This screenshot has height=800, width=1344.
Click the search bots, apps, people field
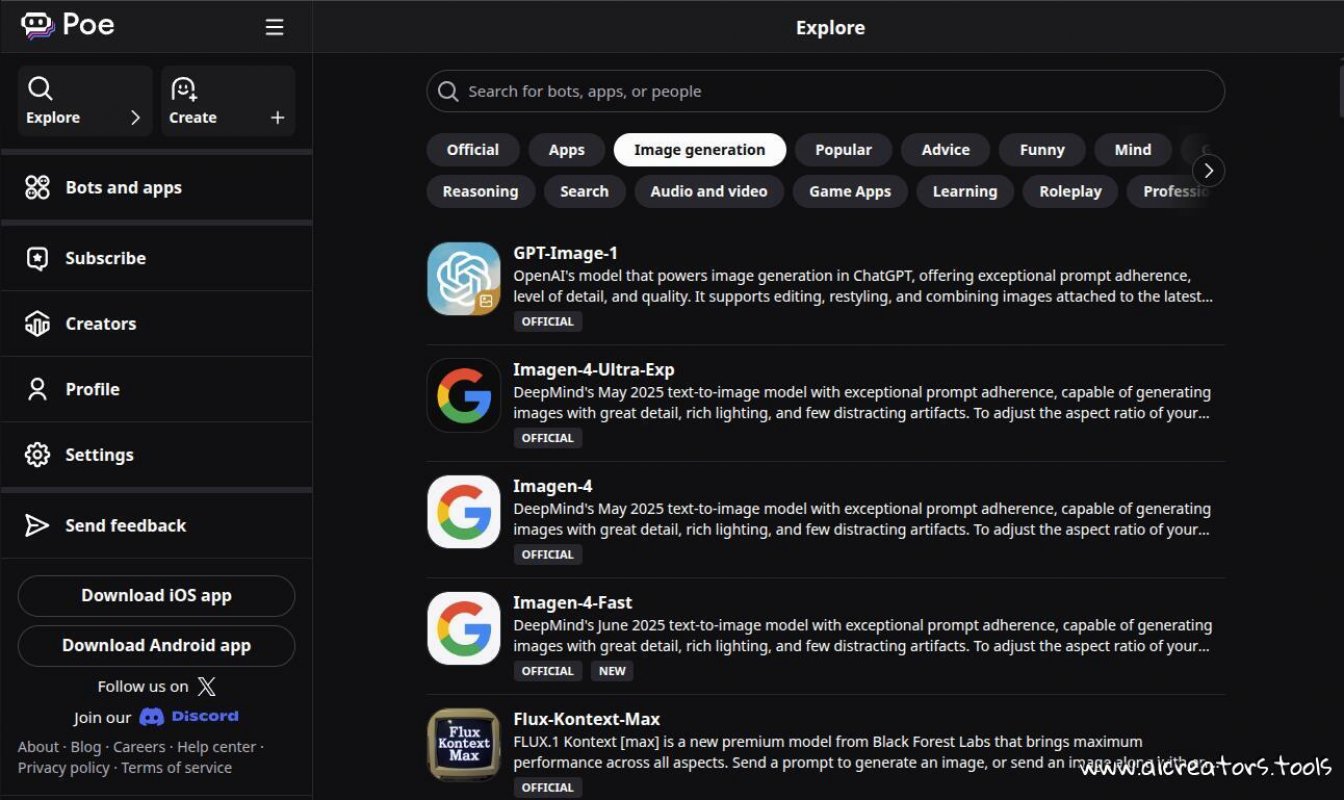point(825,91)
